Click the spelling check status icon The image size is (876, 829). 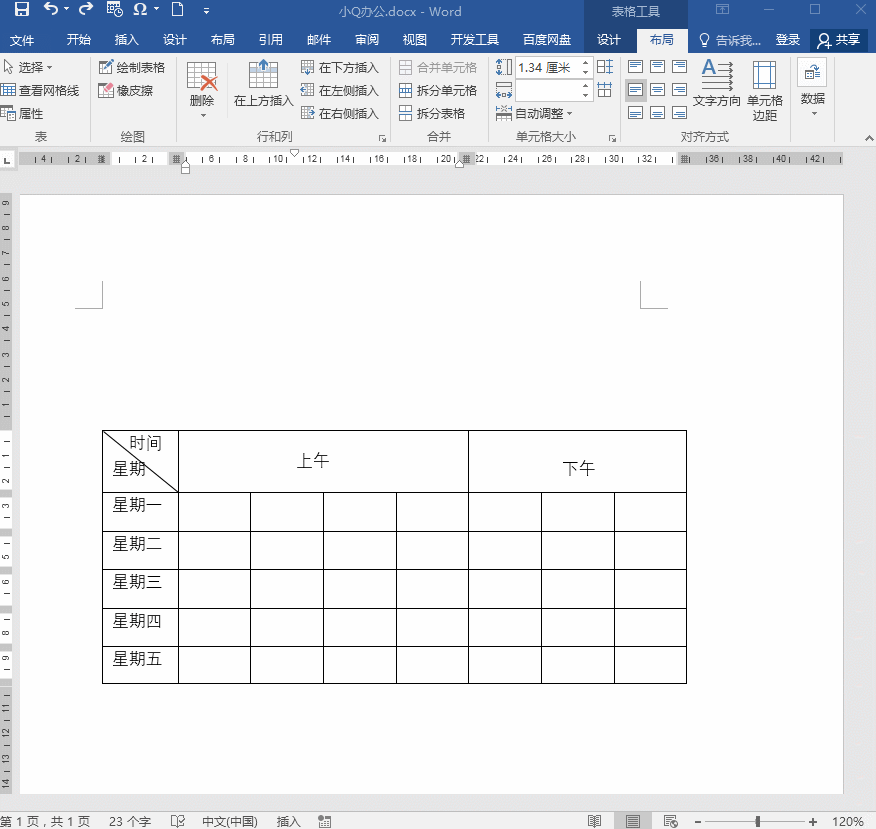pos(178,821)
